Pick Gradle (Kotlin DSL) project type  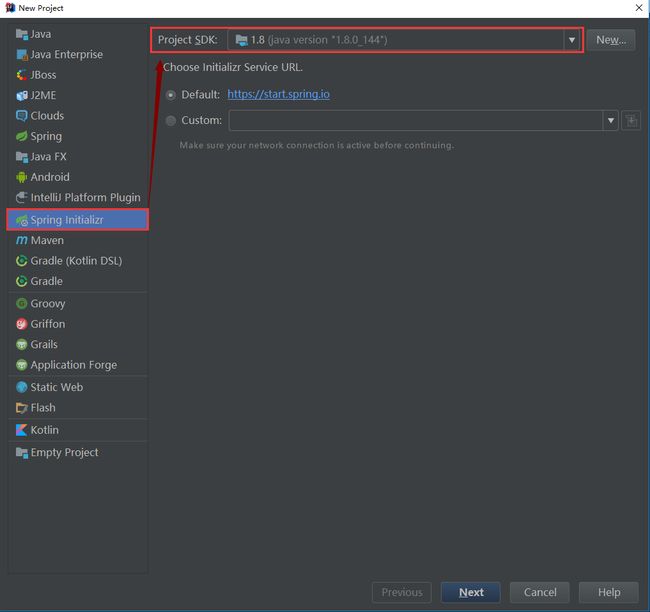pyautogui.click(x=78, y=261)
